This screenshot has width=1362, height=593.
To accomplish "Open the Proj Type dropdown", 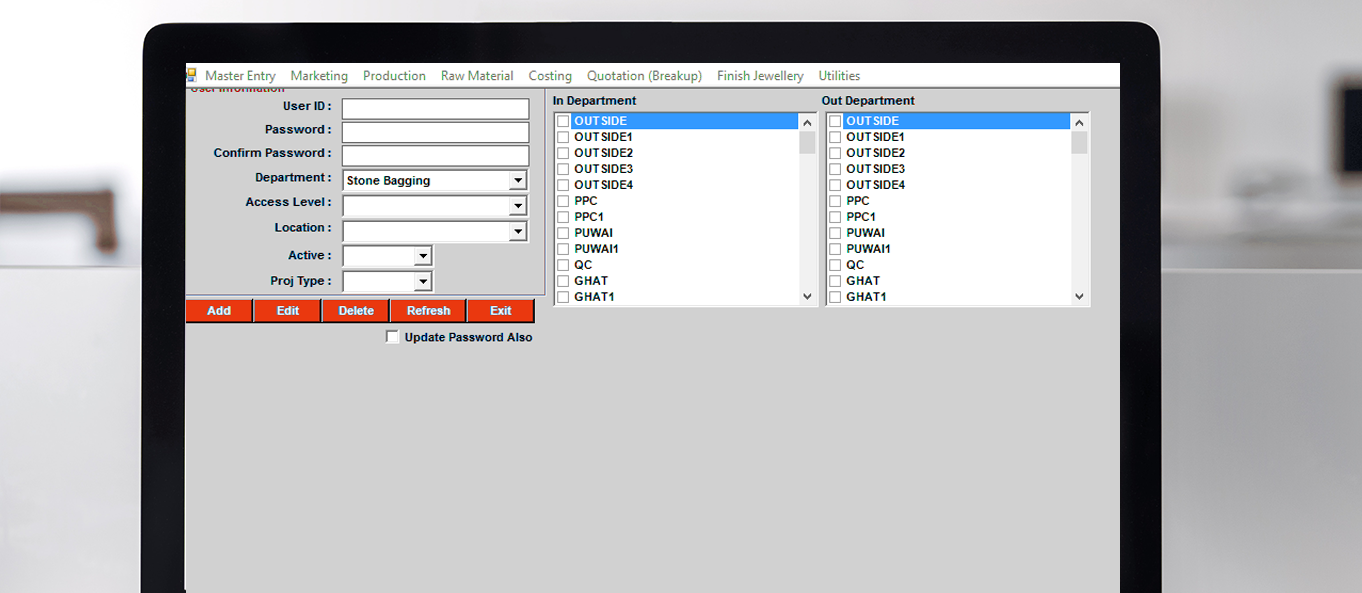I will 422,282.
